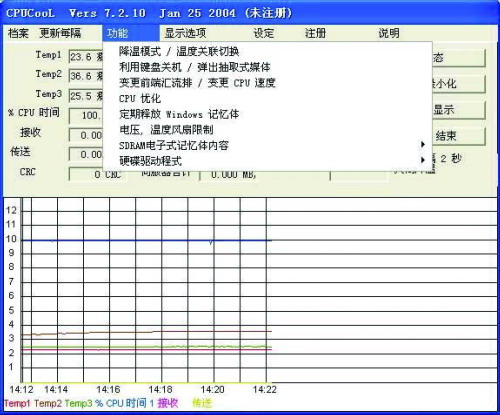Click the % CPU 时间 1 legend label
The image size is (500, 415).
[x=124, y=403]
